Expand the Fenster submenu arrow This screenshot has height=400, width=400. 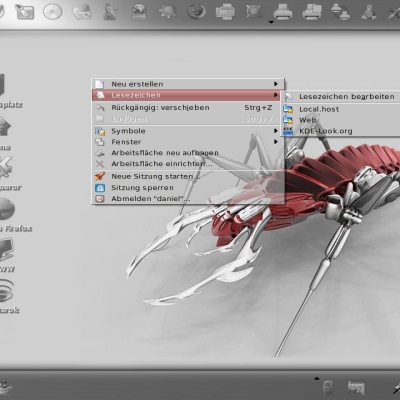(276, 142)
